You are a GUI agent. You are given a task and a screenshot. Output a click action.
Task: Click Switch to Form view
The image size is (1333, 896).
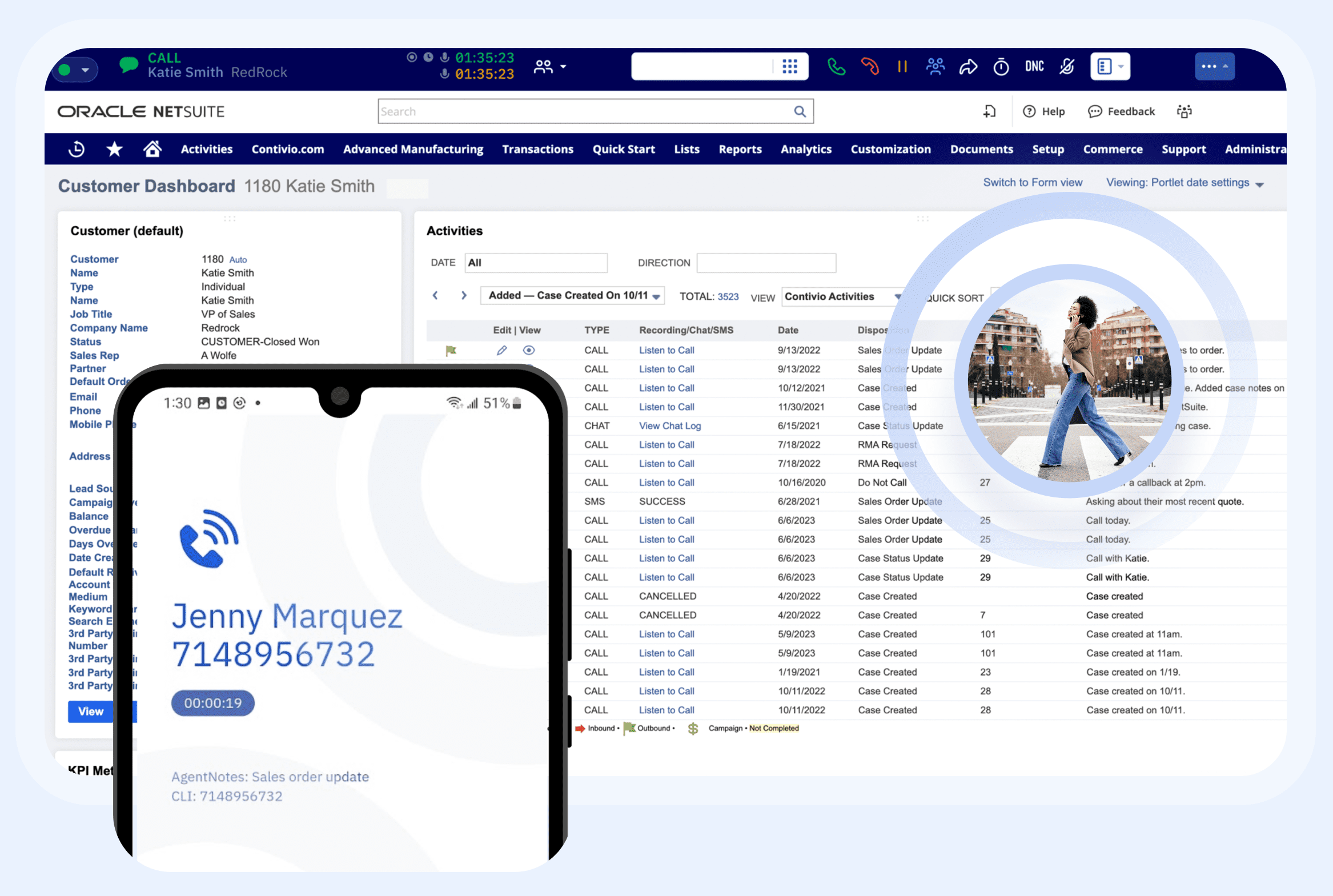point(1033,182)
